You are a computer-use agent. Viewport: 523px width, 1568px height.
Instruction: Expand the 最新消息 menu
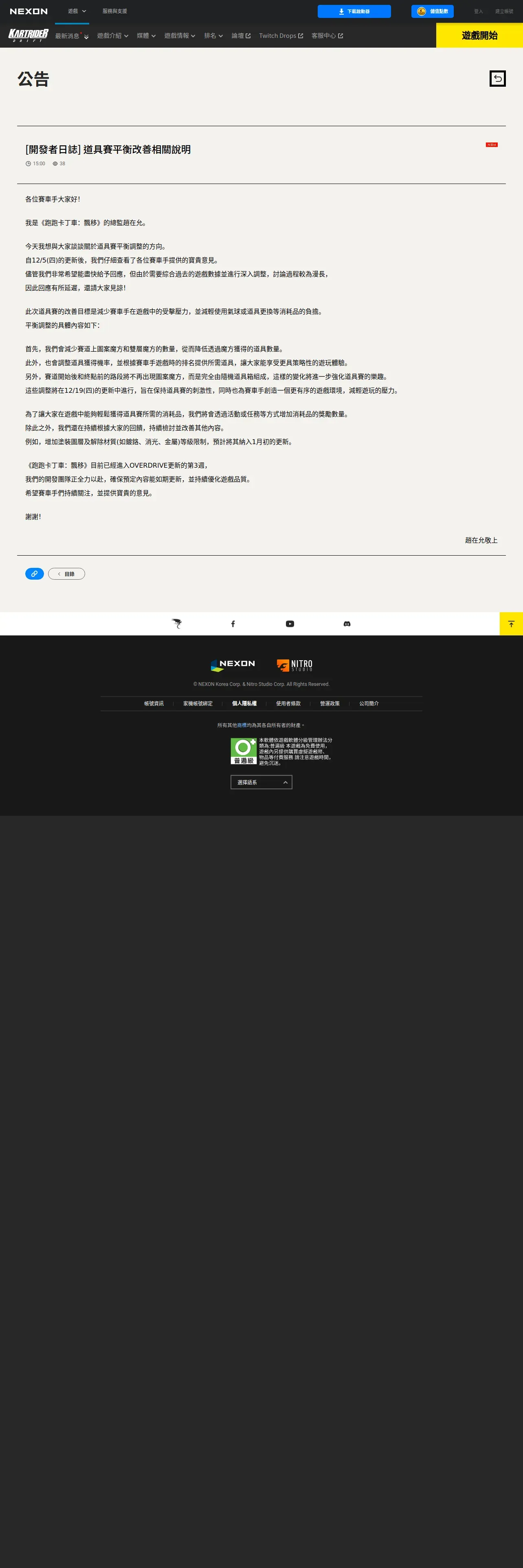coord(72,36)
